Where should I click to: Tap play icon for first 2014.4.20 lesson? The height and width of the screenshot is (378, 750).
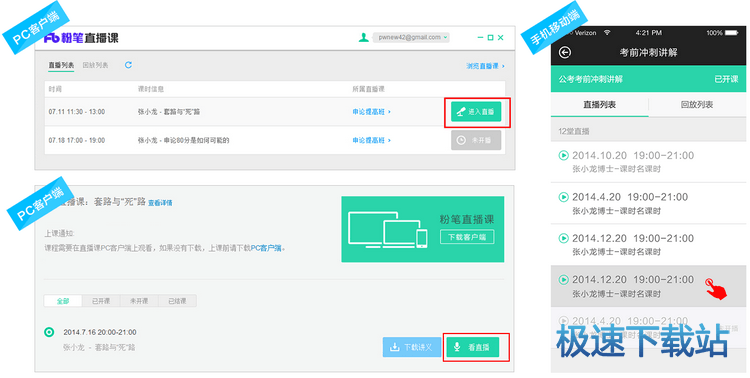coord(563,197)
